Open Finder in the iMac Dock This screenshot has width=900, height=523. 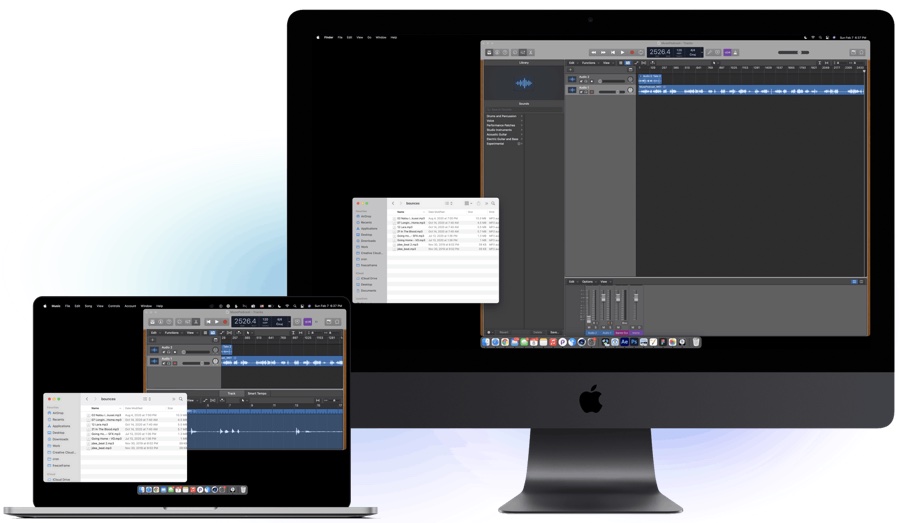coord(486,342)
